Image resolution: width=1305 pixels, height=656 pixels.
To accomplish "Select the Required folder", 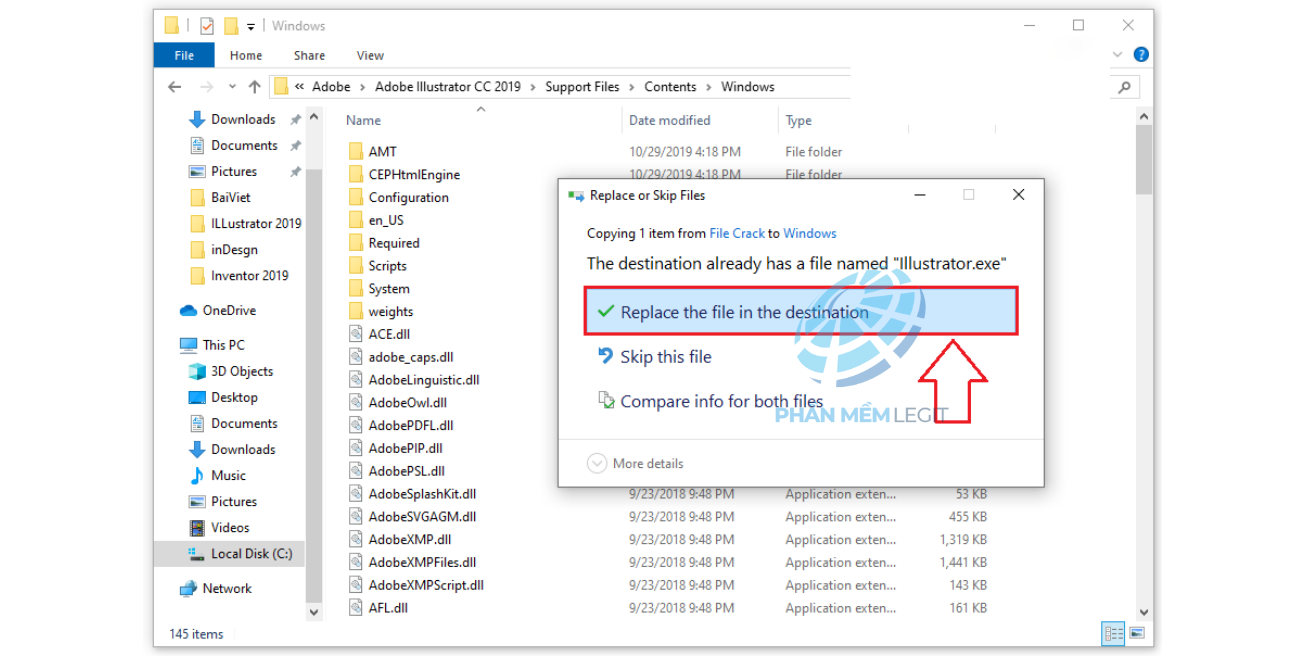I will [x=394, y=243].
